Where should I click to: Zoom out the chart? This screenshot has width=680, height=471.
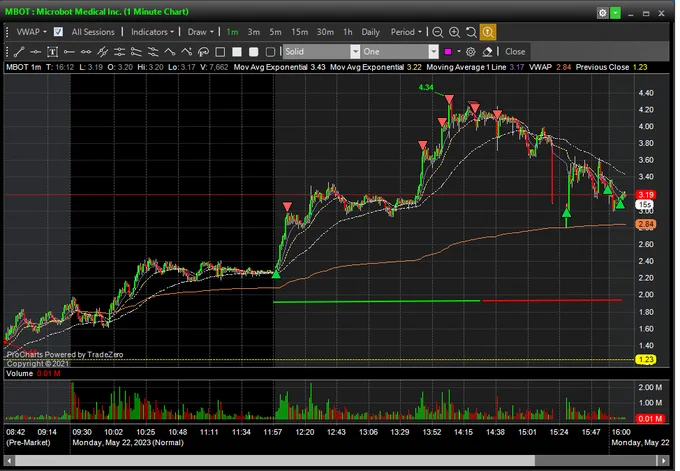tap(438, 32)
